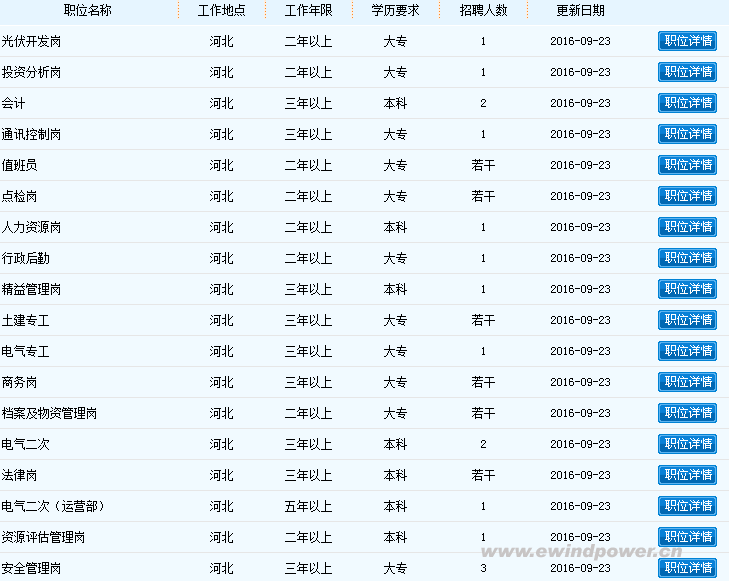The image size is (729, 581).
Task: Open details button for 人力资源岗
Action: pos(687,227)
